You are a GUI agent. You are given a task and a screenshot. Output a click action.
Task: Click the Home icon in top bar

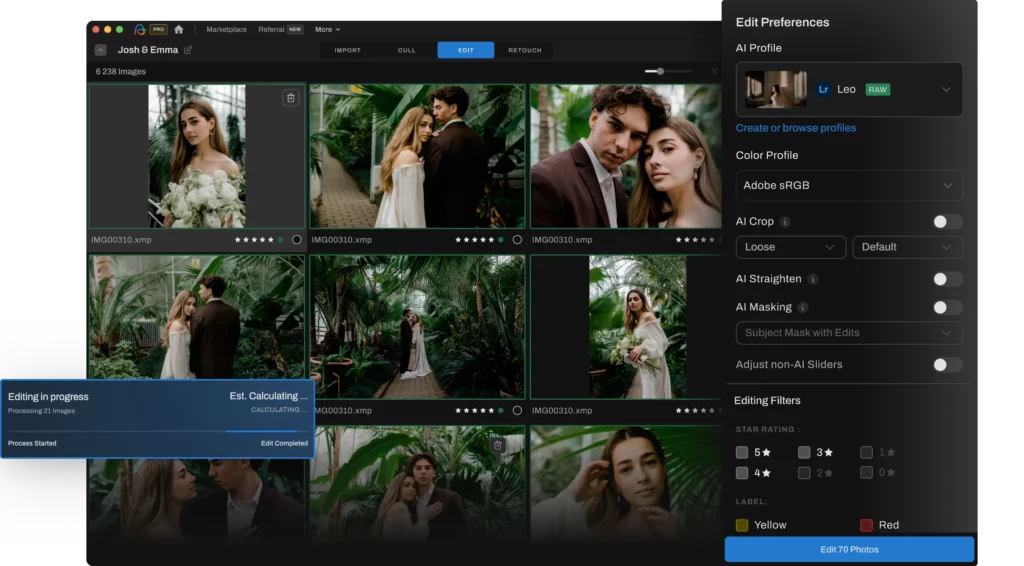coord(179,29)
